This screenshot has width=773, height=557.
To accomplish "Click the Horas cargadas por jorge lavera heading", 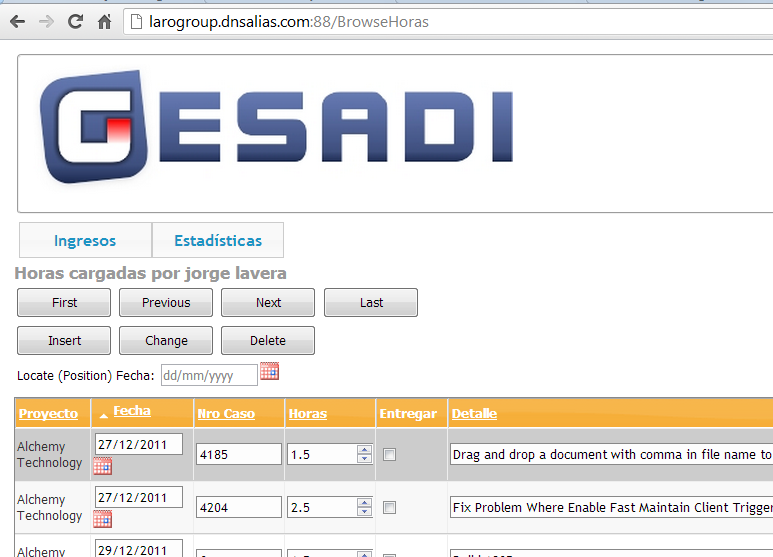I will (x=150, y=273).
